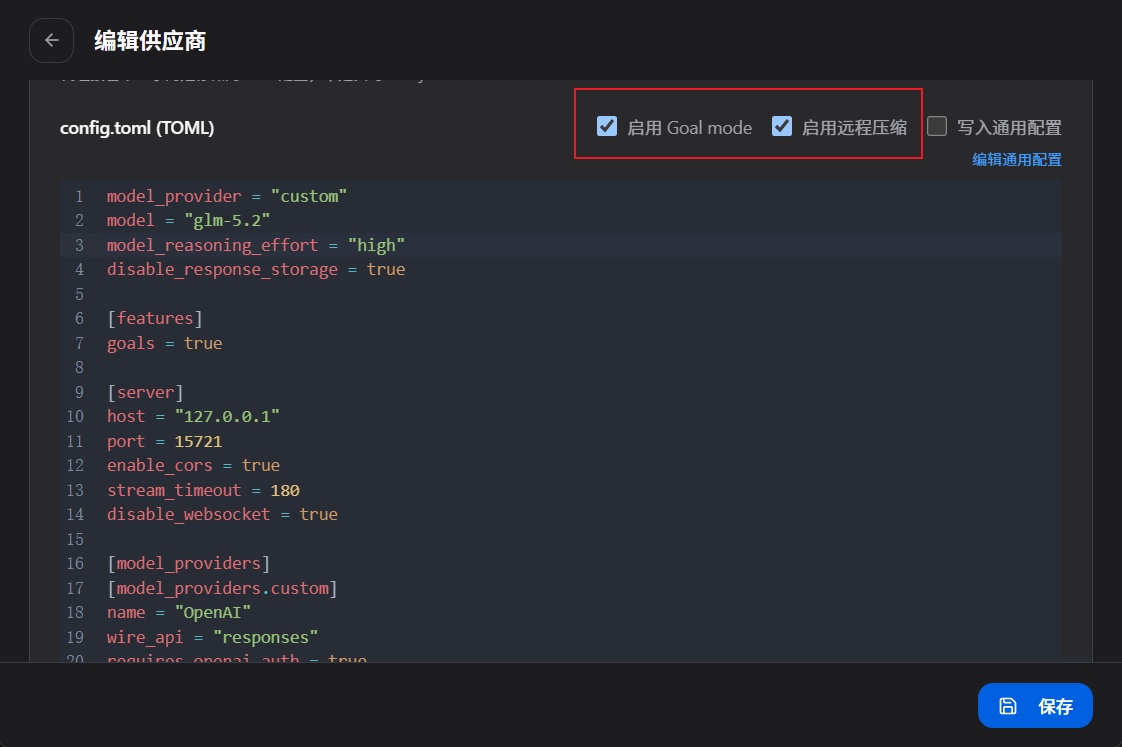This screenshot has width=1122, height=747.
Task: Click line number 8 in the gutter
Action: [x=79, y=368]
